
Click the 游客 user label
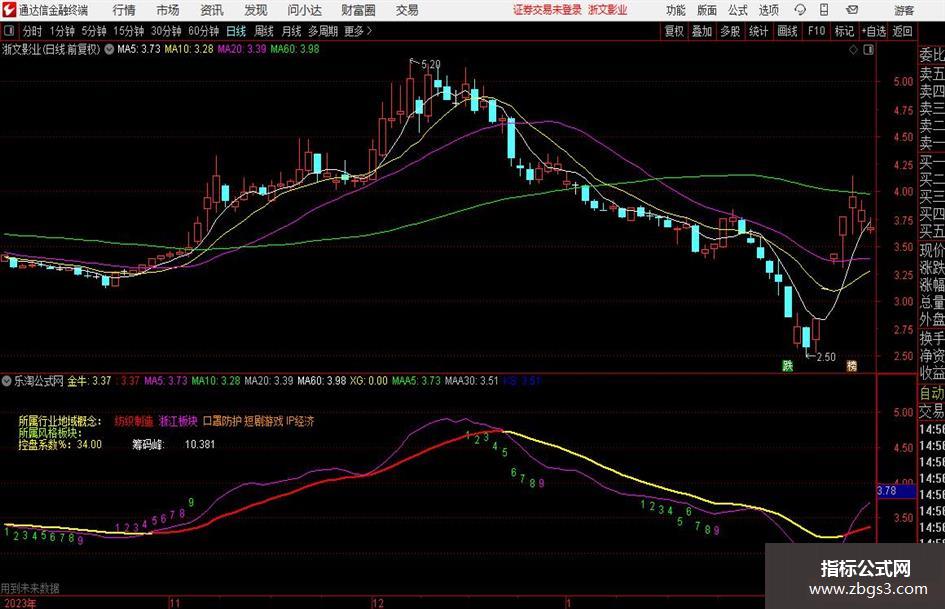pos(903,10)
